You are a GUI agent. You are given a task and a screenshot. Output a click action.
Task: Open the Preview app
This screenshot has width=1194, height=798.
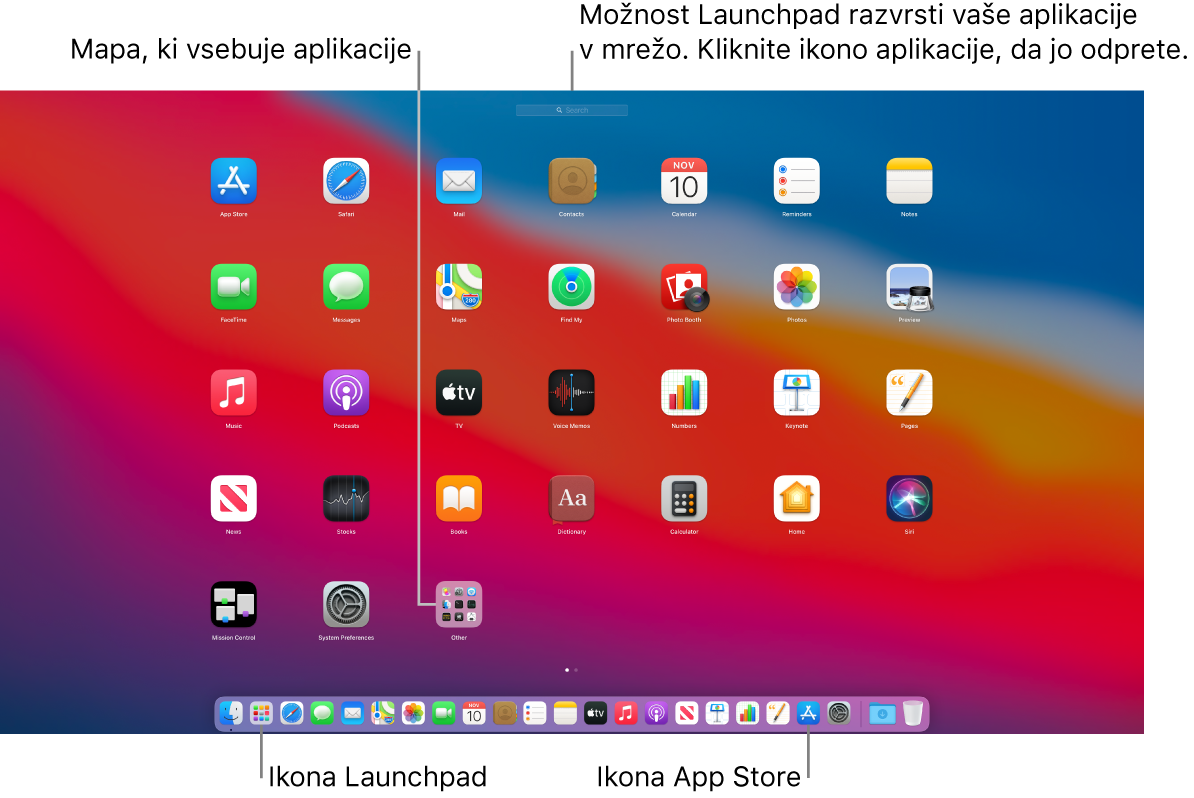point(909,287)
